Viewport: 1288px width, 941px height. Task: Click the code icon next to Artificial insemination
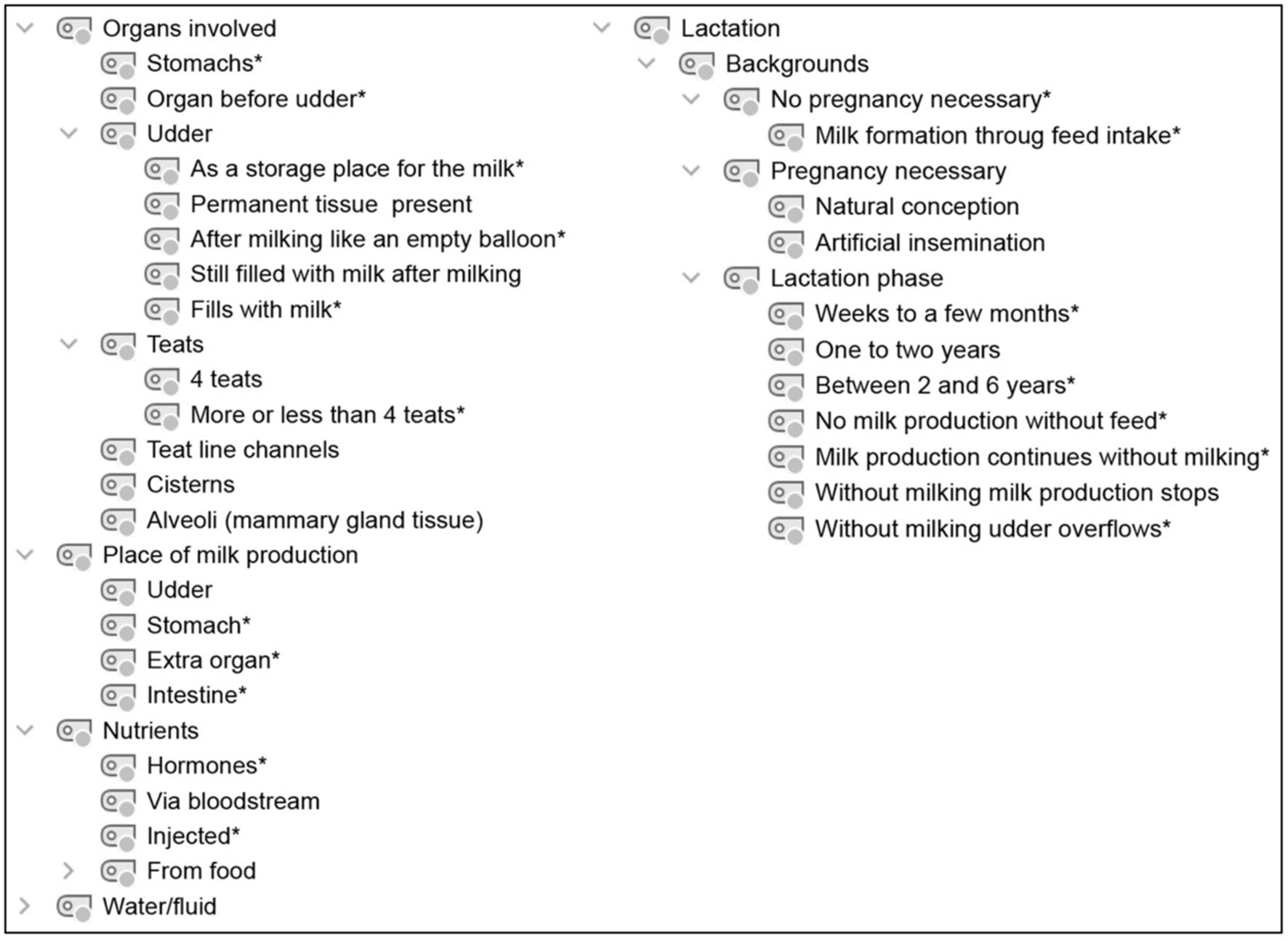click(786, 243)
